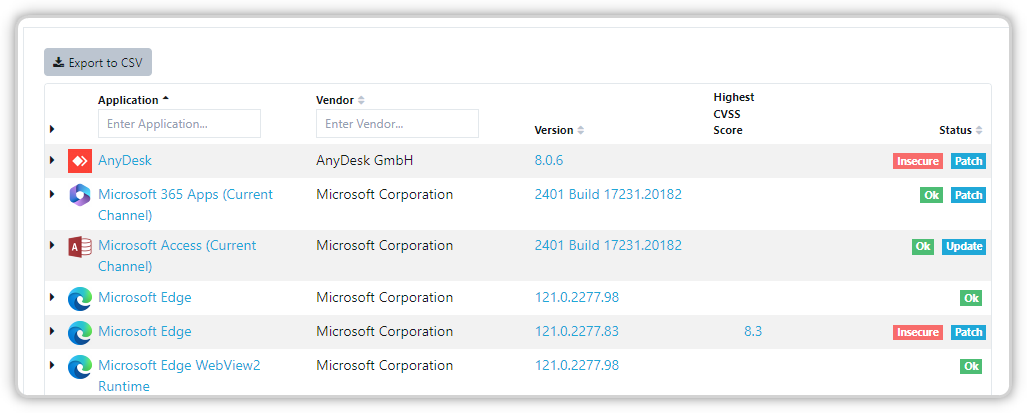This screenshot has width=1027, height=413.
Task: Click Ok badge for Edge 121.0.2277.98
Action: pos(971,298)
